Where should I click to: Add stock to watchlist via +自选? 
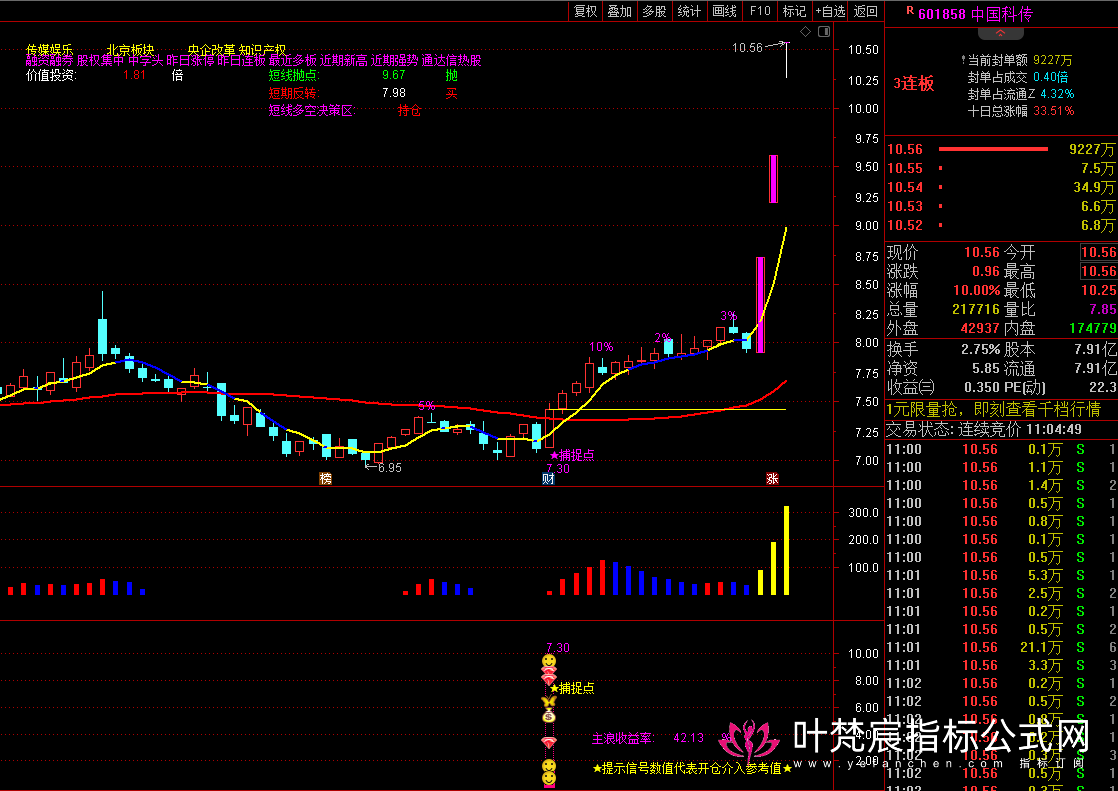(x=830, y=11)
